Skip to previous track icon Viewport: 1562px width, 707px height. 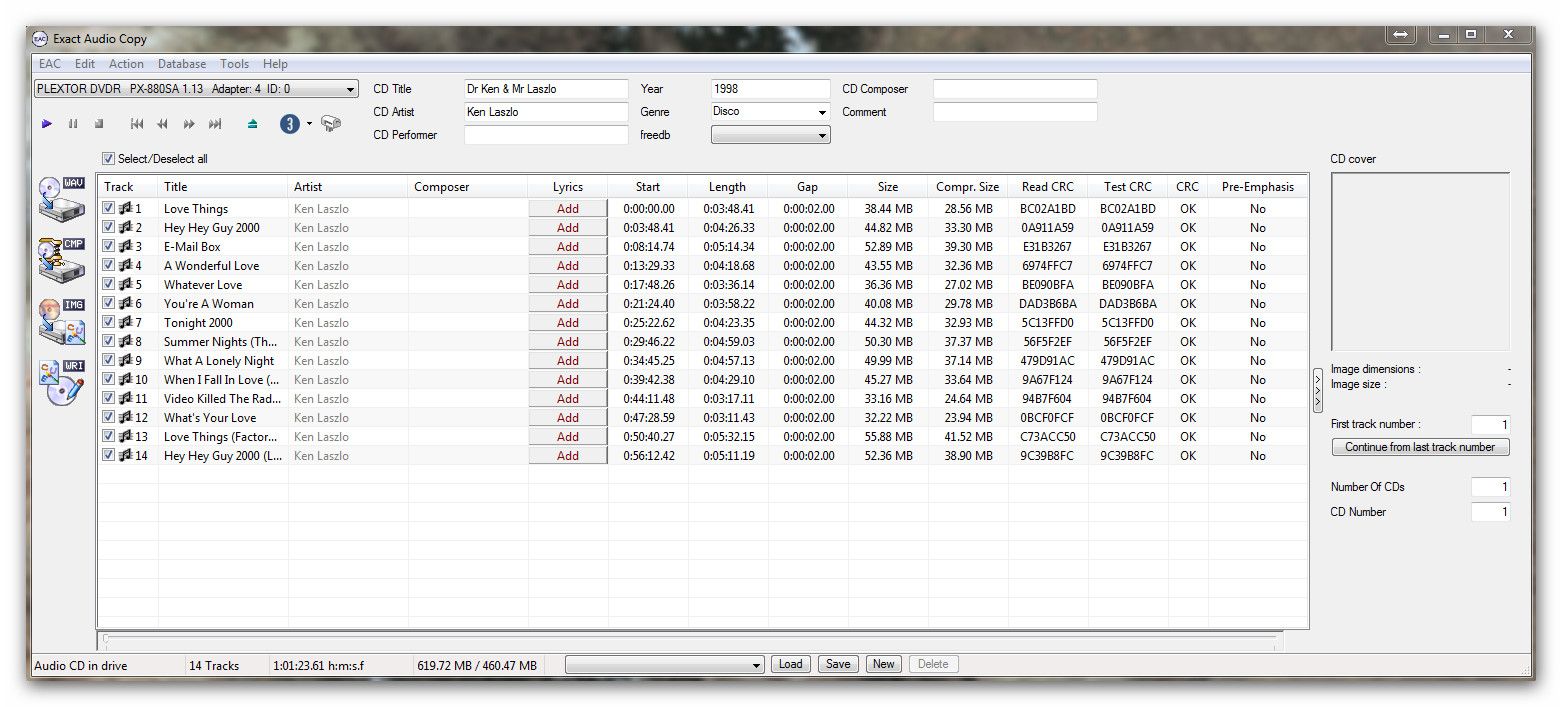click(x=137, y=124)
